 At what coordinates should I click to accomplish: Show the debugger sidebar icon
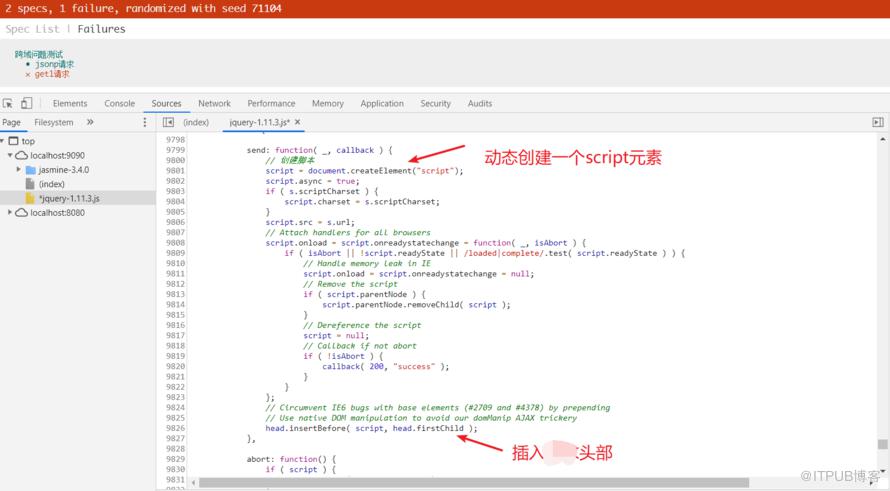(878, 122)
